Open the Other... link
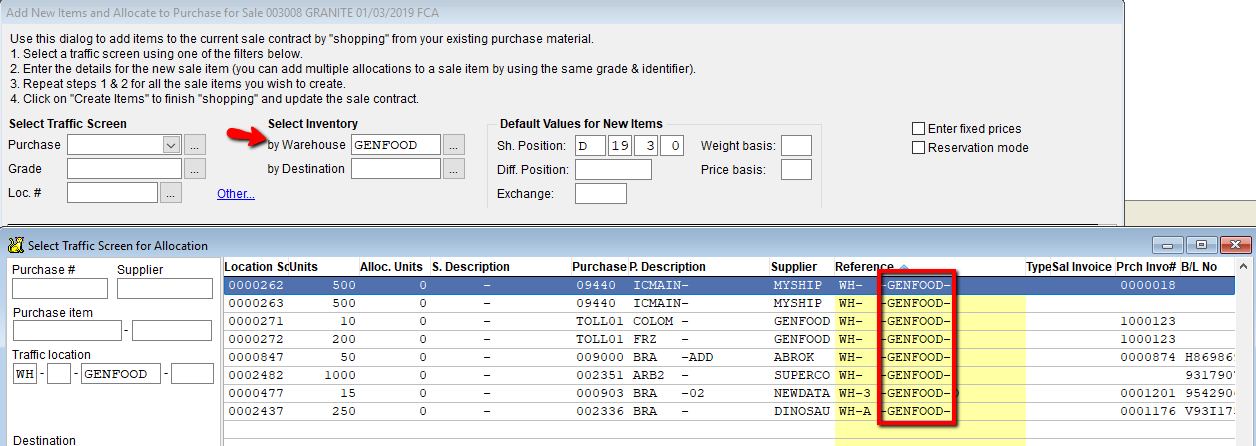This screenshot has width=1256, height=446. tap(236, 194)
